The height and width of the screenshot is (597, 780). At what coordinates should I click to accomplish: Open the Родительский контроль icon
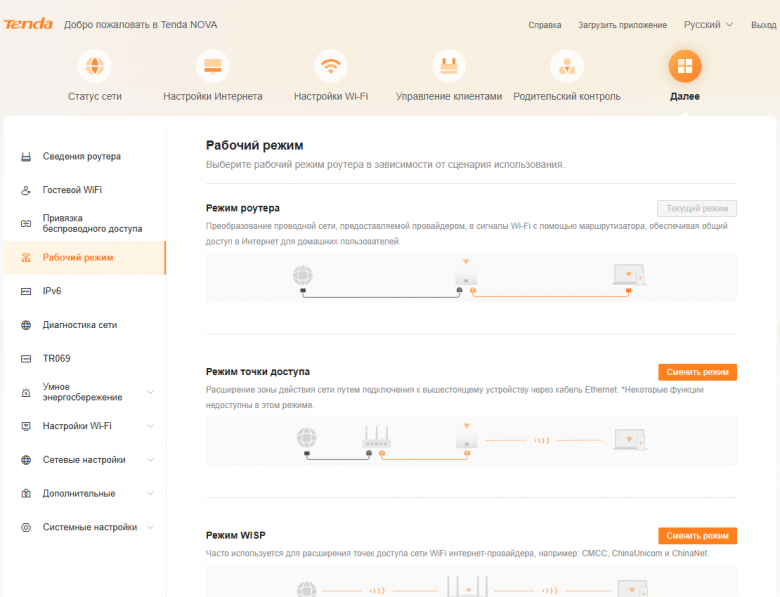[x=567, y=66]
